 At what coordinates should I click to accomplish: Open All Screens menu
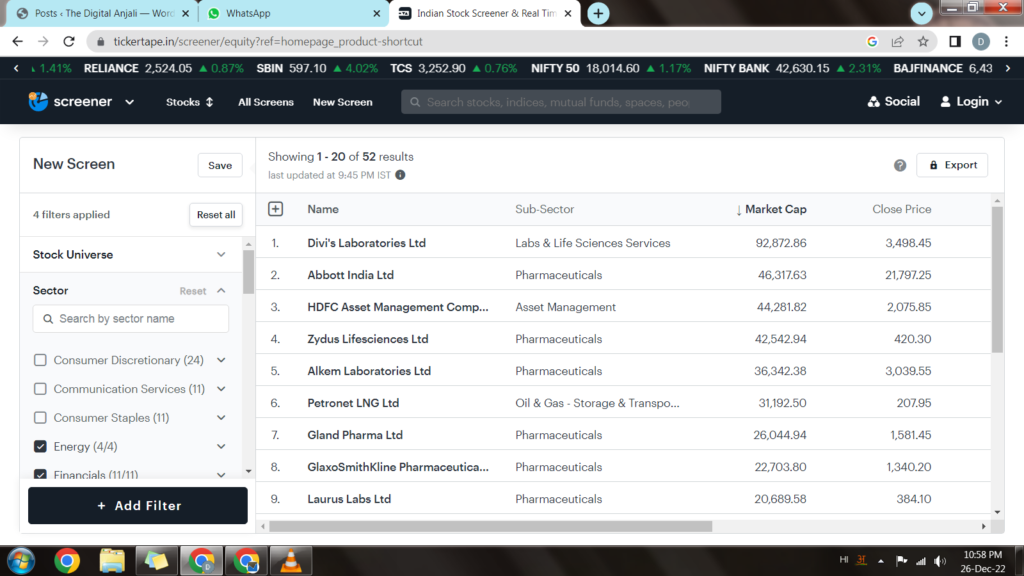[266, 102]
